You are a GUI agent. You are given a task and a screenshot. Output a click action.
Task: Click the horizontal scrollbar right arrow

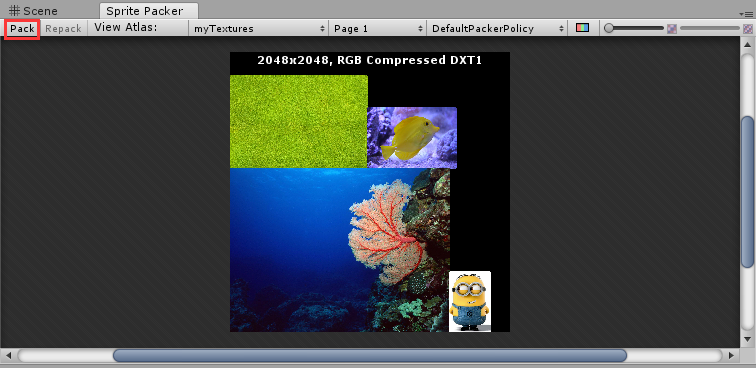tap(731, 355)
